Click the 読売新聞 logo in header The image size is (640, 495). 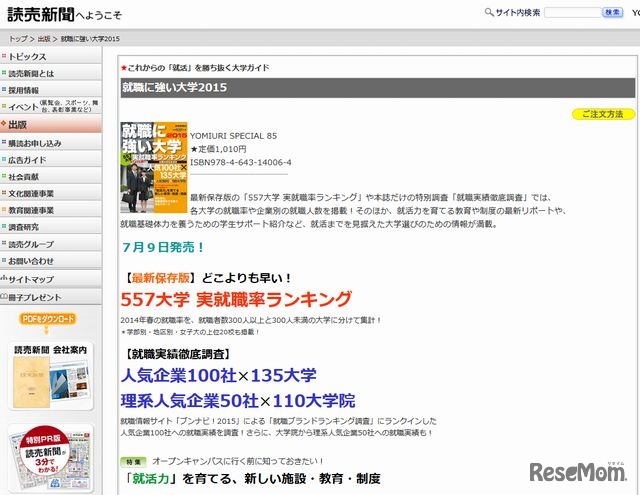coord(41,14)
